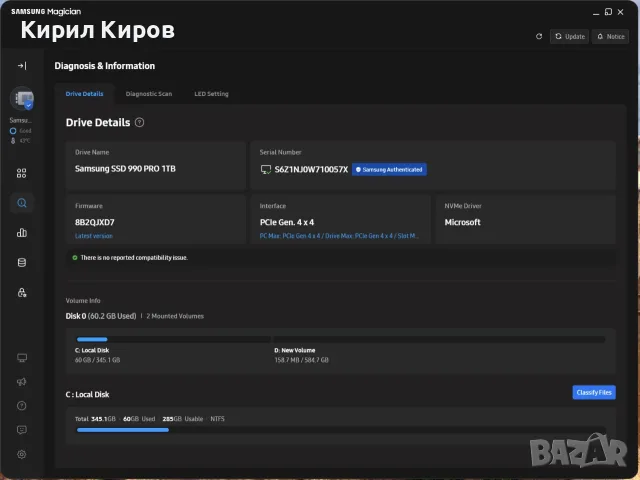
Task: Open the settings gear icon in the sidebar
Action: (x=22, y=454)
